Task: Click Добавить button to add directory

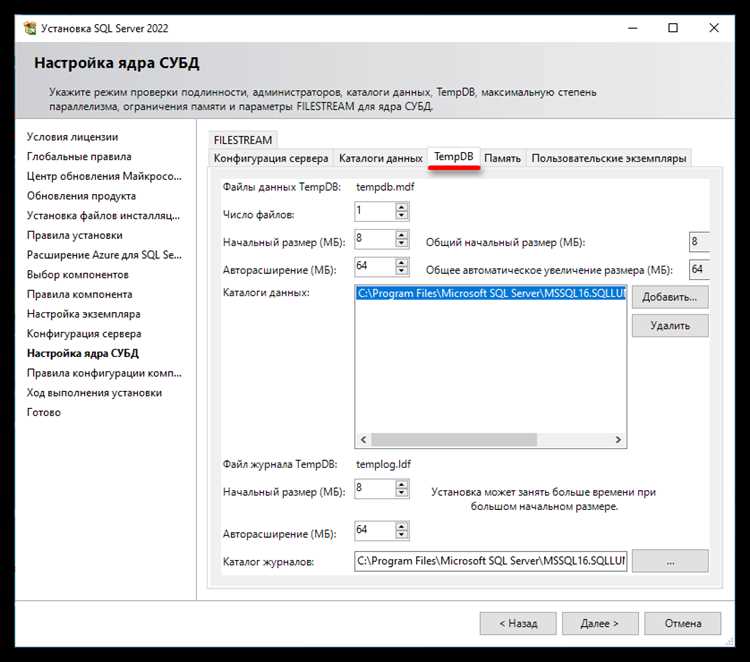Action: [x=670, y=297]
